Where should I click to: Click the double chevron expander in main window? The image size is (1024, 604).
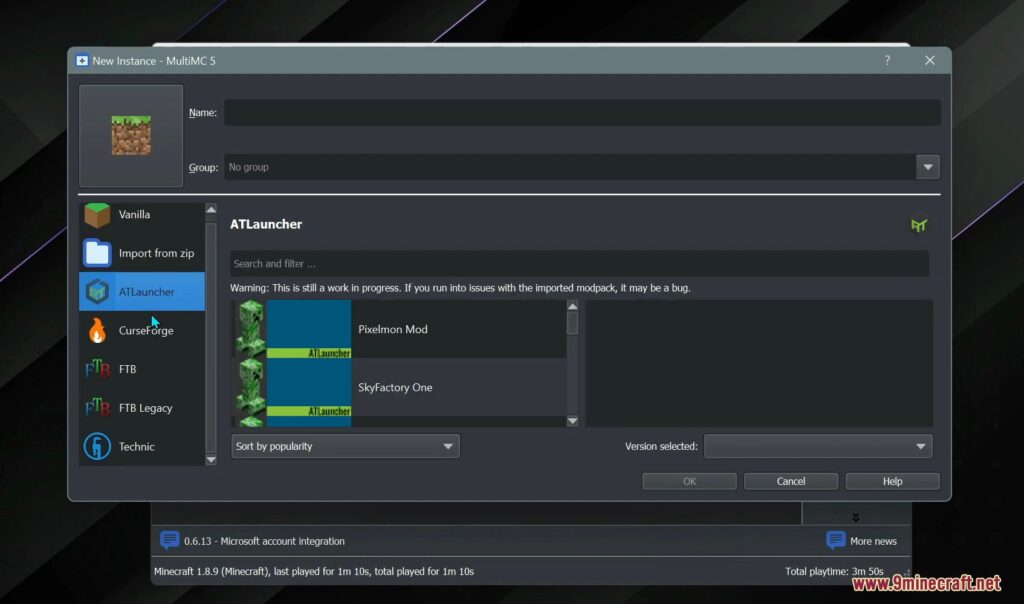[856, 517]
